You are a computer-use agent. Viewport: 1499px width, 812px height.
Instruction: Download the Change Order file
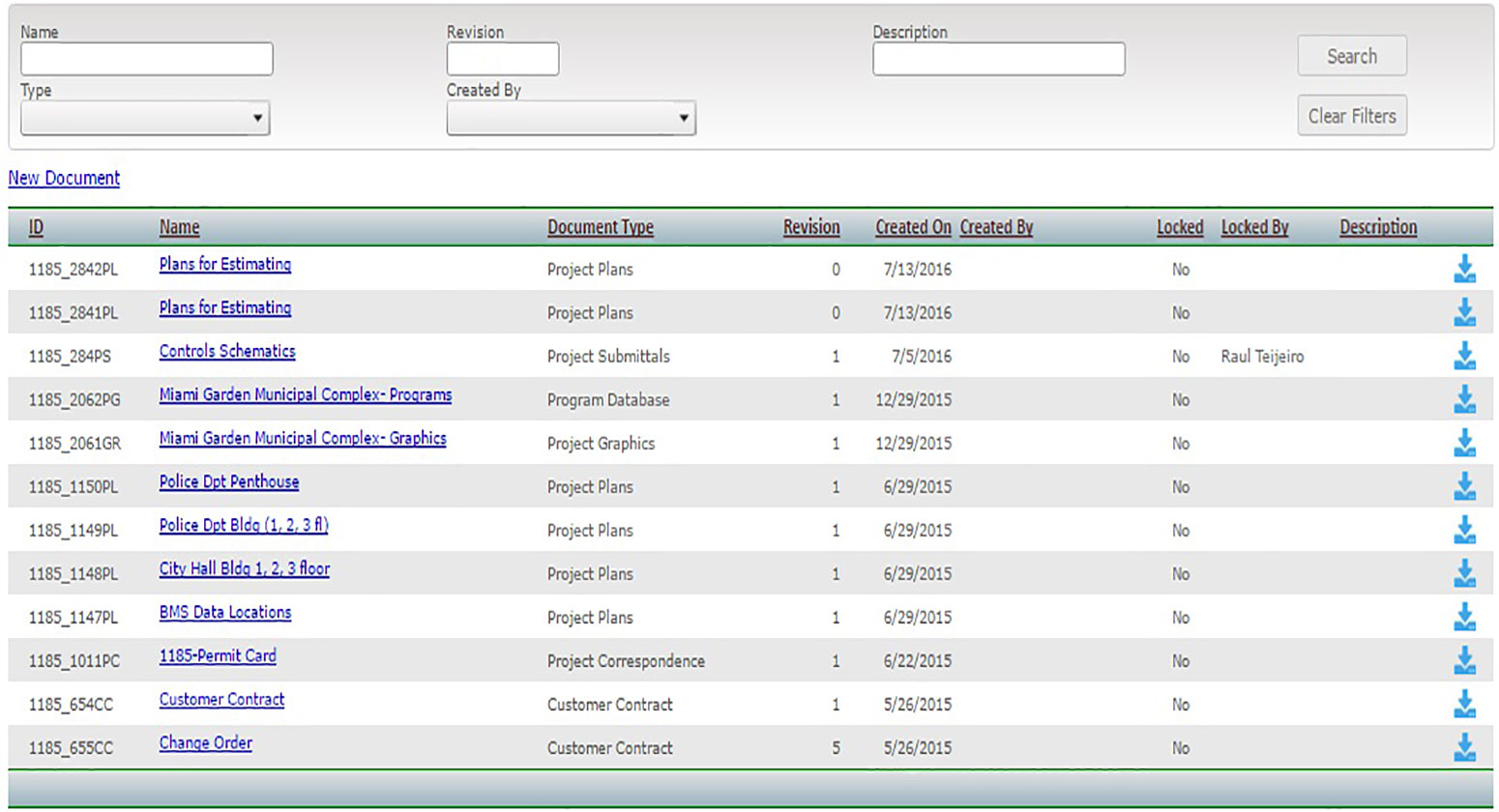[1464, 747]
